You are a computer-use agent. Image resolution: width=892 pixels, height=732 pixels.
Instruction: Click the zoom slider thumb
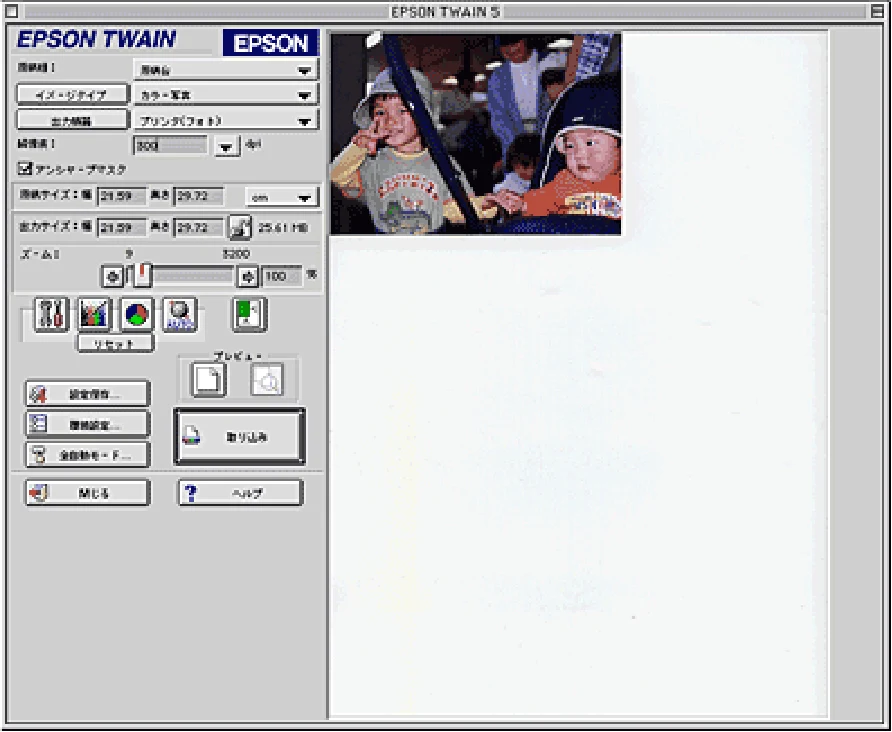[142, 275]
